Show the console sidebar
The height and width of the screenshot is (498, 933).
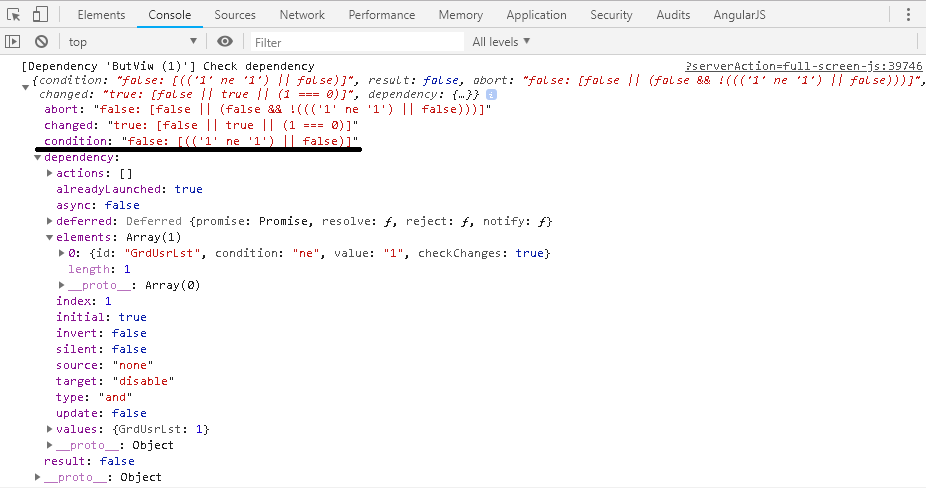(x=13, y=42)
